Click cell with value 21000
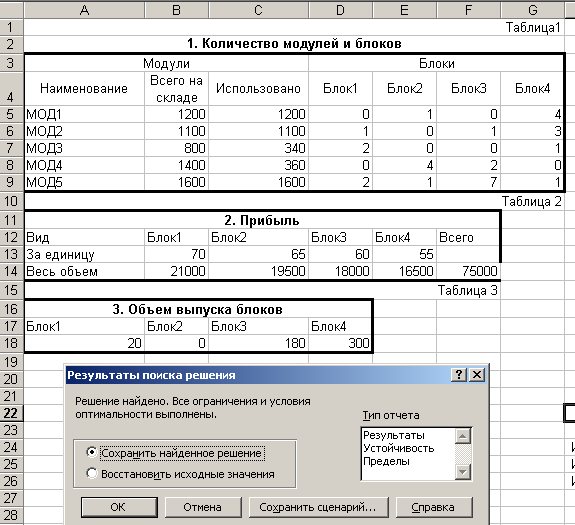 coord(176,271)
